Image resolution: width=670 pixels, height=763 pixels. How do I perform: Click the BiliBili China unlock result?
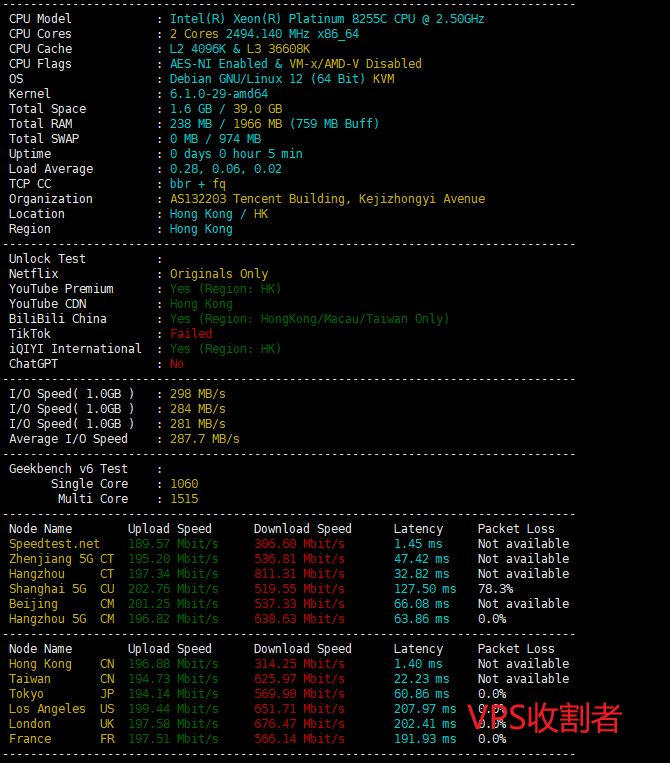click(x=309, y=319)
